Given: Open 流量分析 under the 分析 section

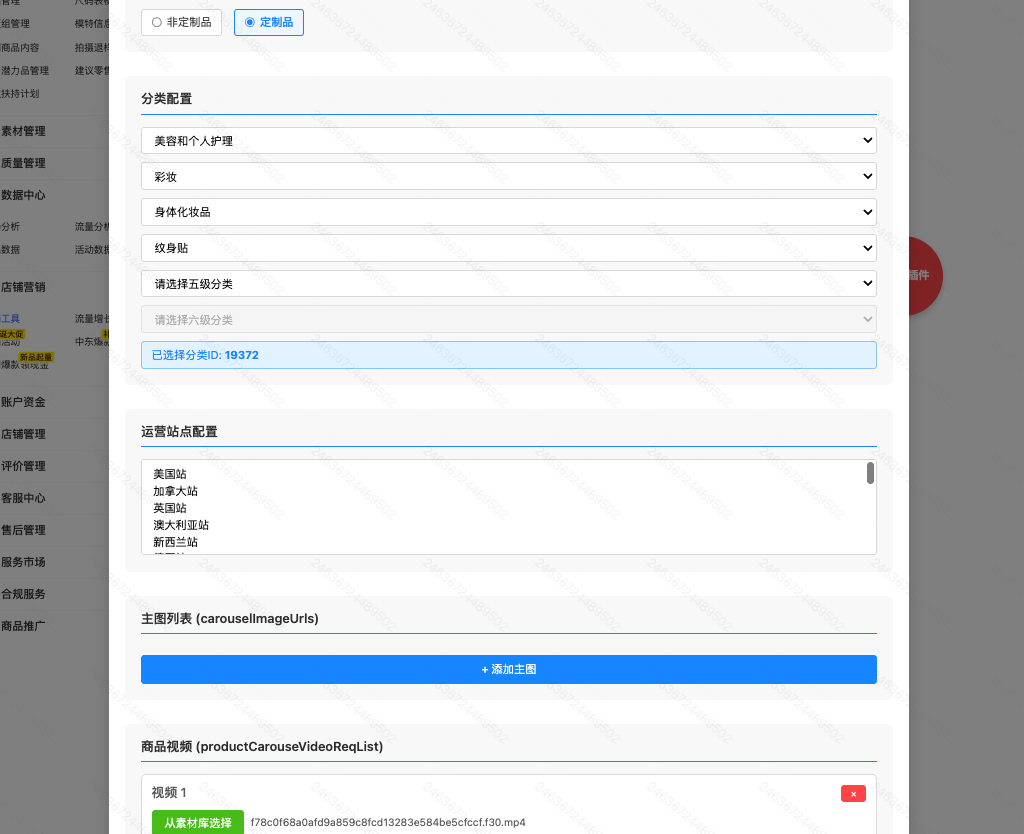Looking at the screenshot, I should point(91,226).
